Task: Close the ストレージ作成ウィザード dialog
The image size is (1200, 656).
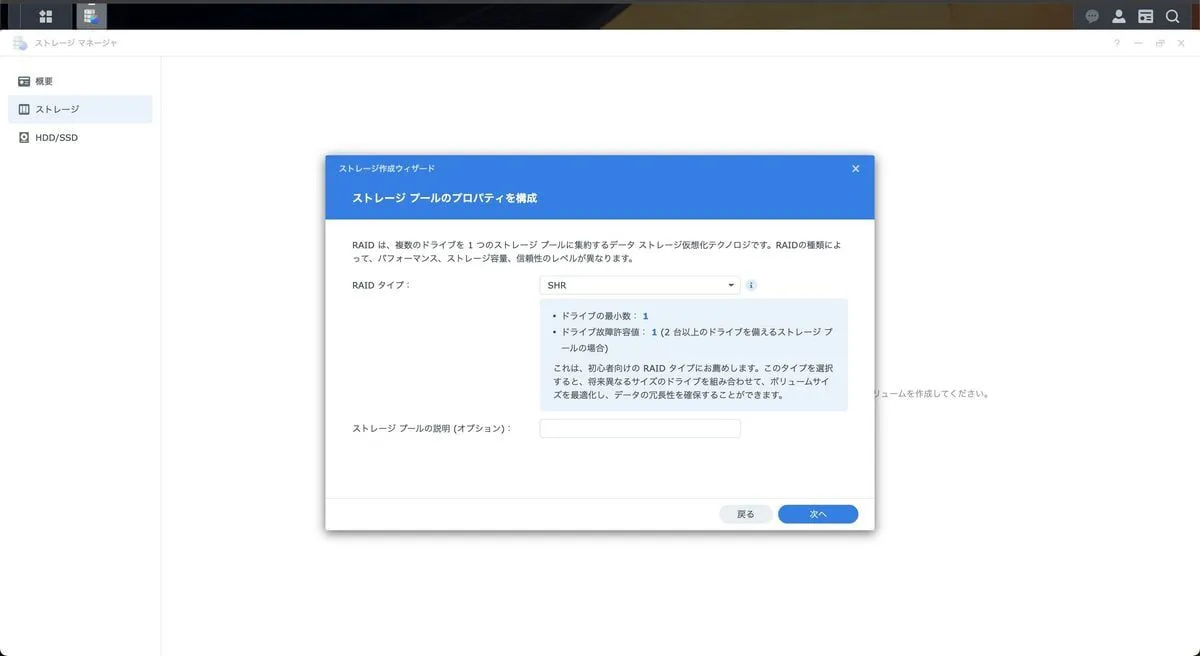Action: (x=855, y=169)
